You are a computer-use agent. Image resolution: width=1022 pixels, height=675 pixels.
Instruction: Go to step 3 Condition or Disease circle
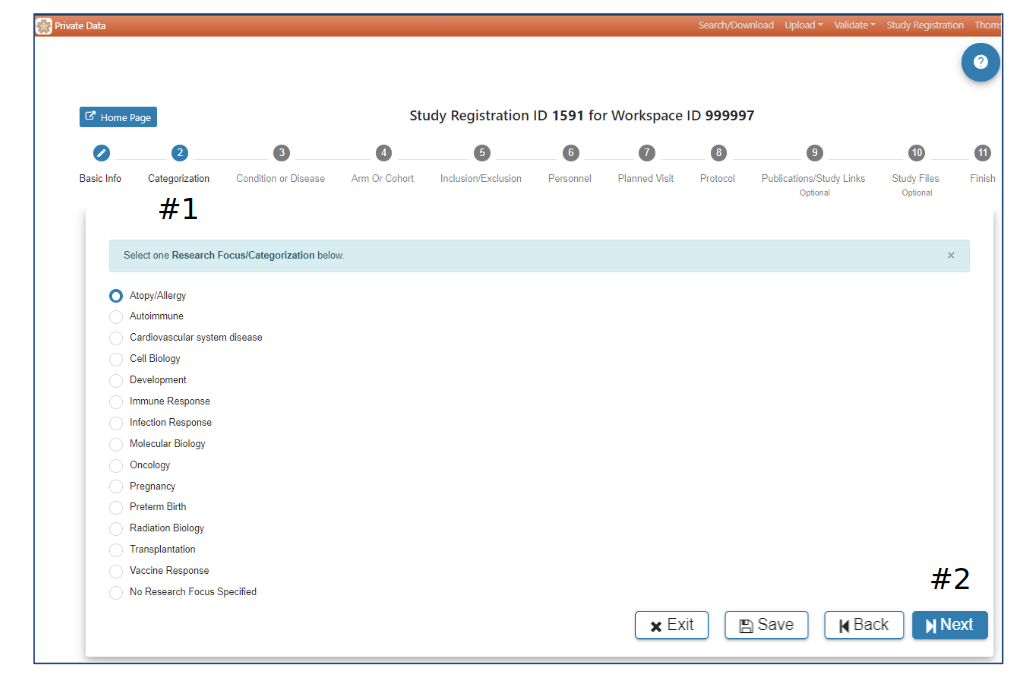click(x=282, y=153)
